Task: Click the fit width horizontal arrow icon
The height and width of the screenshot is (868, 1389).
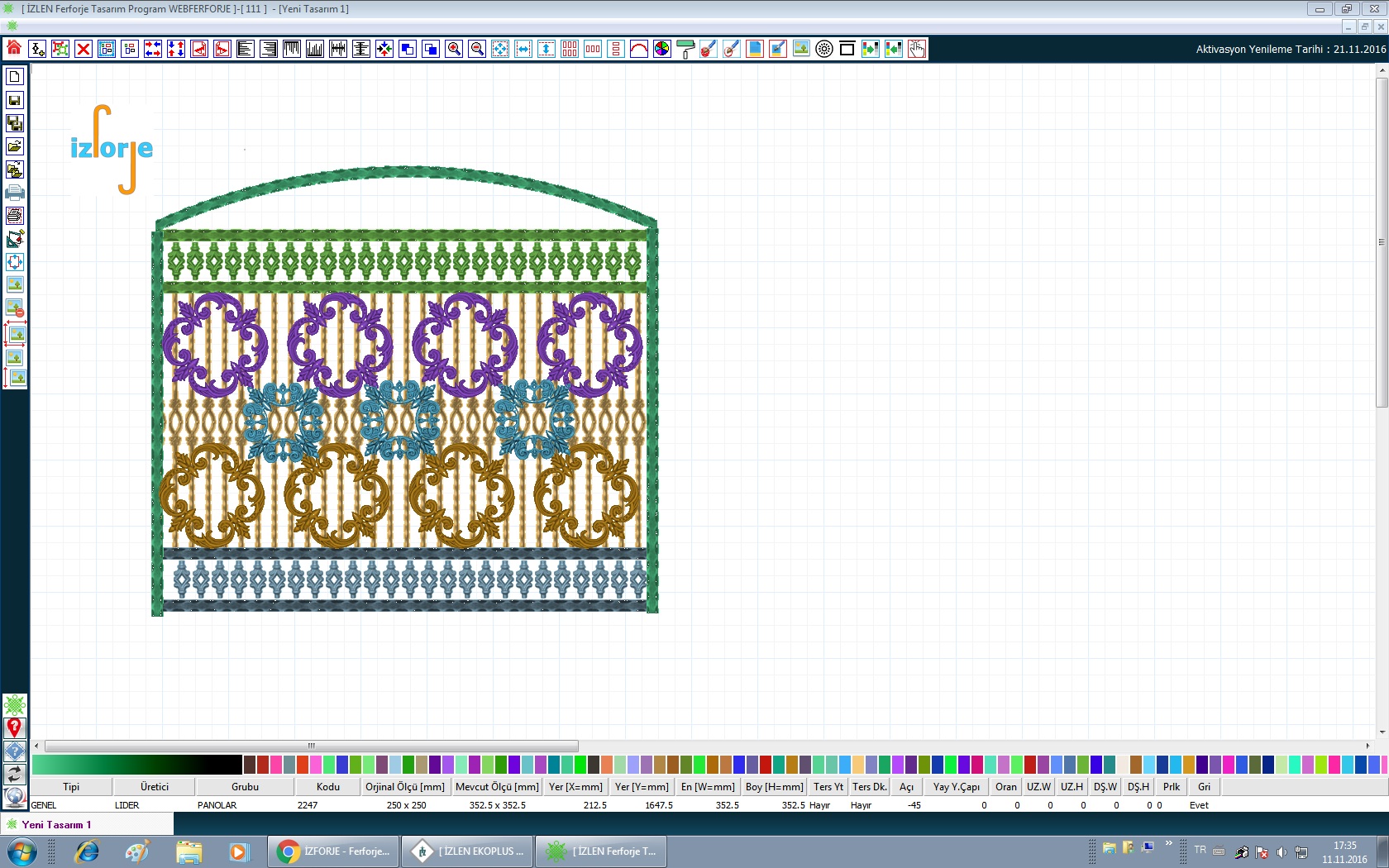Action: [x=523, y=49]
